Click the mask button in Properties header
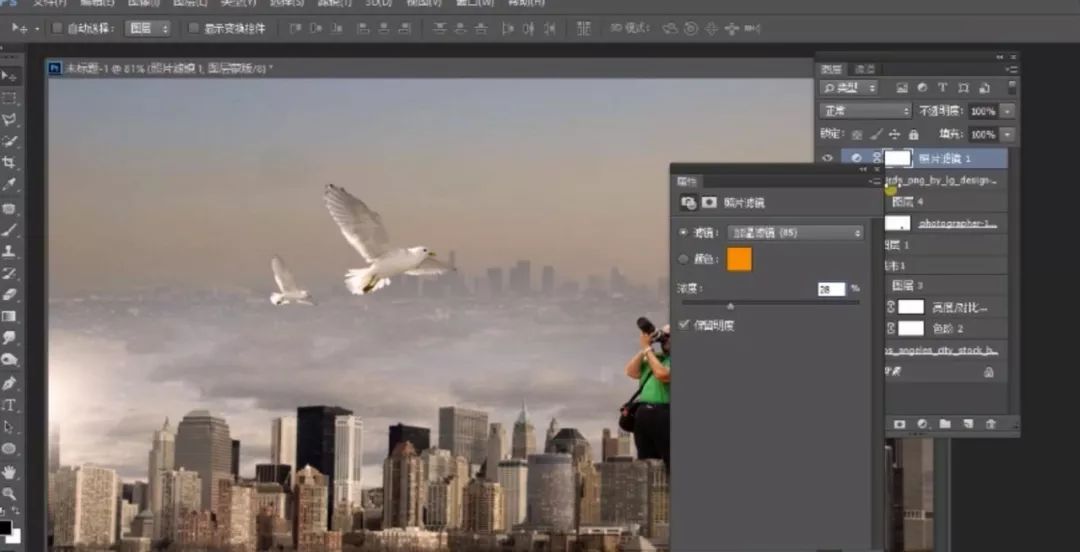Screen dimensions: 1080x552 coord(709,203)
